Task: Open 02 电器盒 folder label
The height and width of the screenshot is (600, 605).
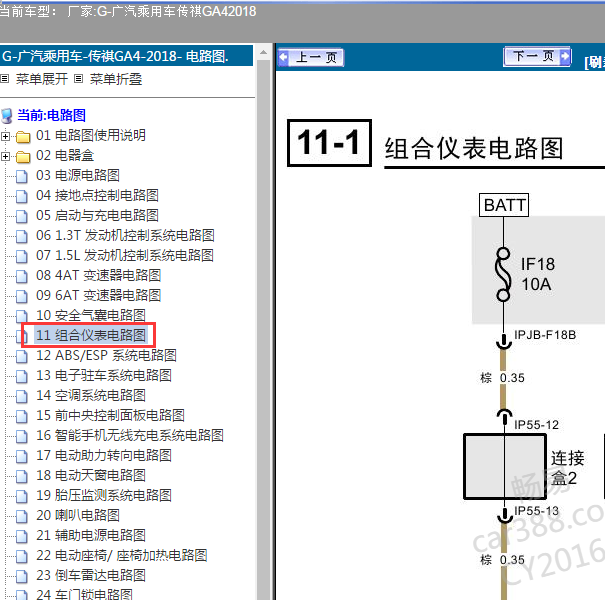Action: click(65, 155)
